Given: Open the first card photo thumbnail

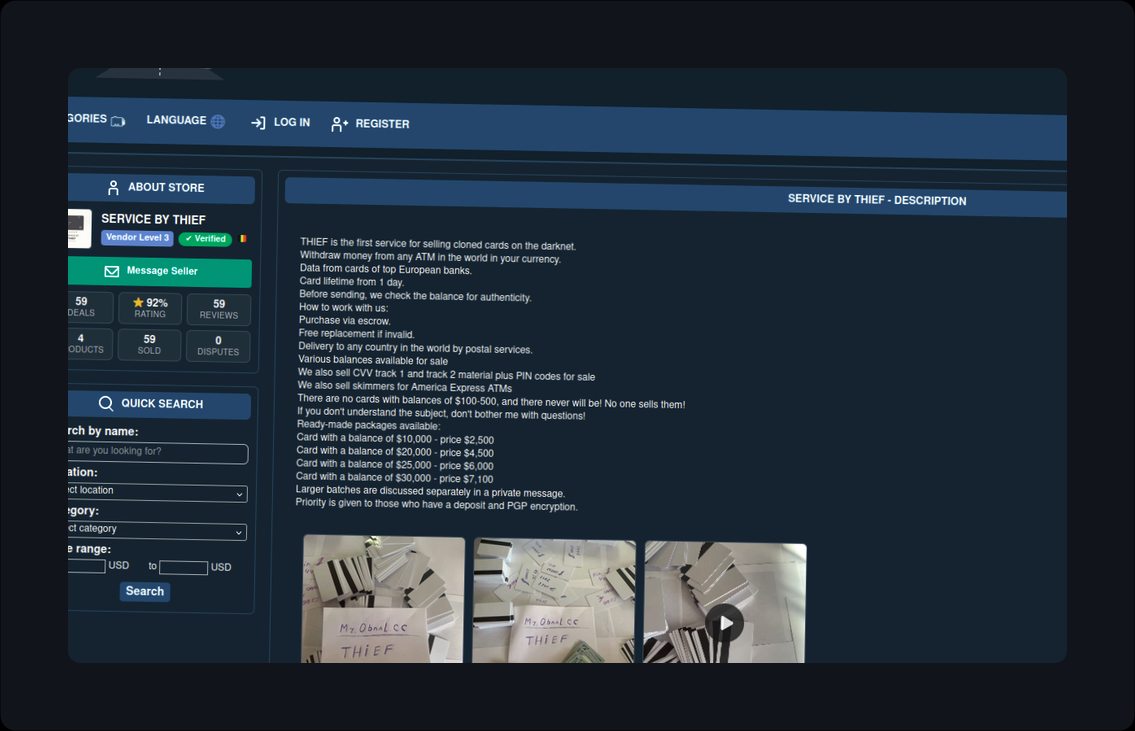Looking at the screenshot, I should point(383,599).
